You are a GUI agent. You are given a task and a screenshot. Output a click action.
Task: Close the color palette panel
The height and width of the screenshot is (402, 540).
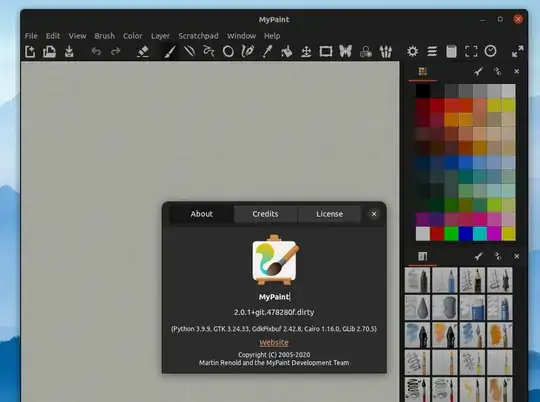pyautogui.click(x=517, y=71)
